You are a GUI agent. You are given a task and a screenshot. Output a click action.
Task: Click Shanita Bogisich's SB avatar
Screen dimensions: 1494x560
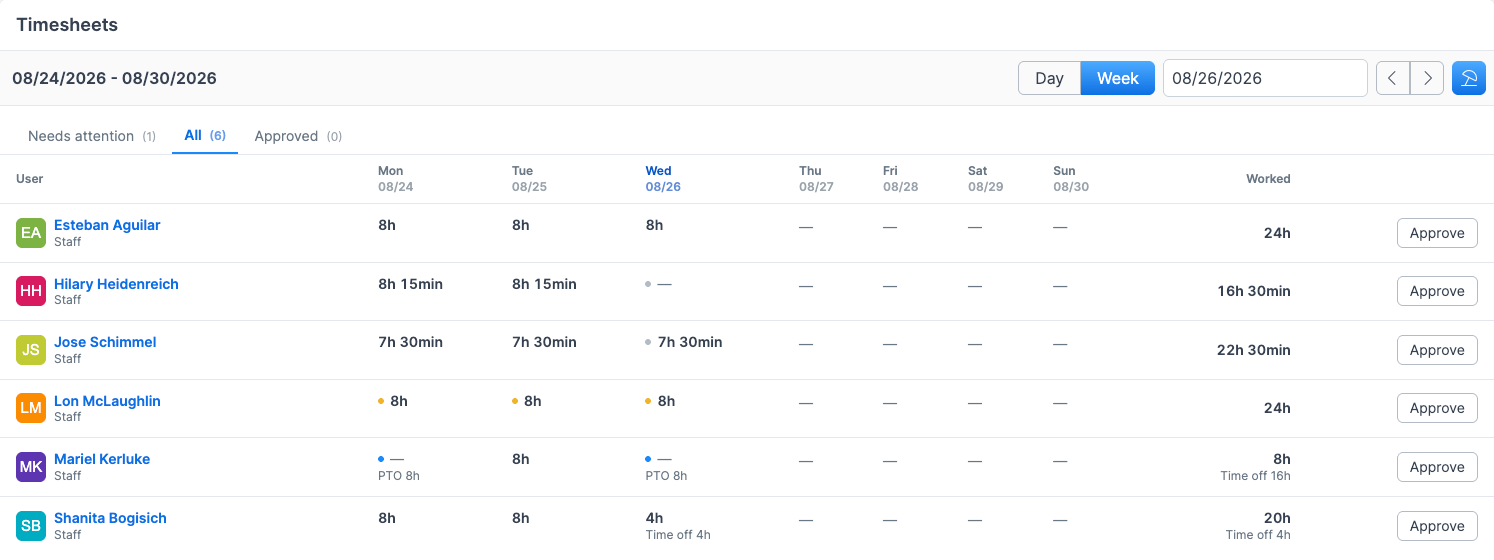click(31, 526)
